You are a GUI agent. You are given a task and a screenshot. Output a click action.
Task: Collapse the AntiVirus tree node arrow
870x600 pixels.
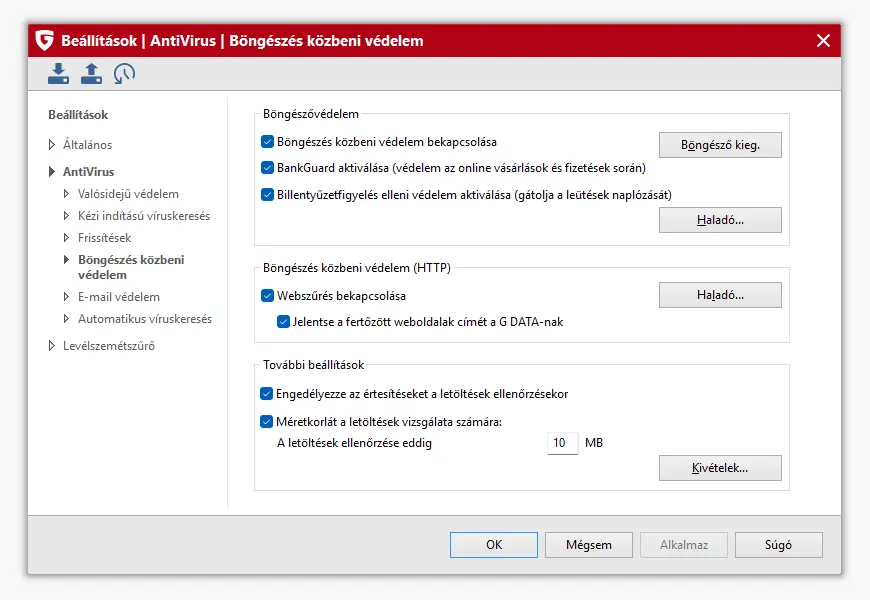pyautogui.click(x=52, y=172)
